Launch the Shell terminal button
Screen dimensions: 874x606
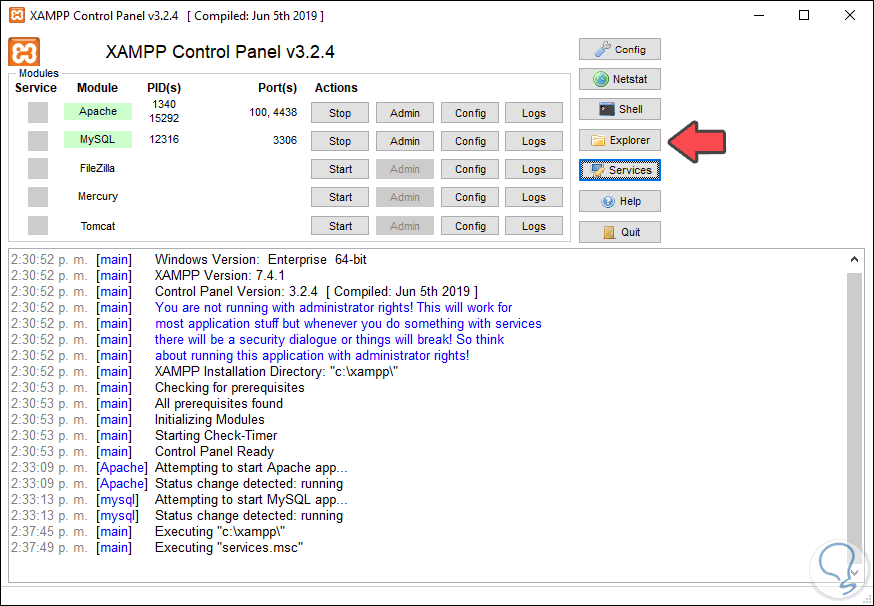coord(620,109)
